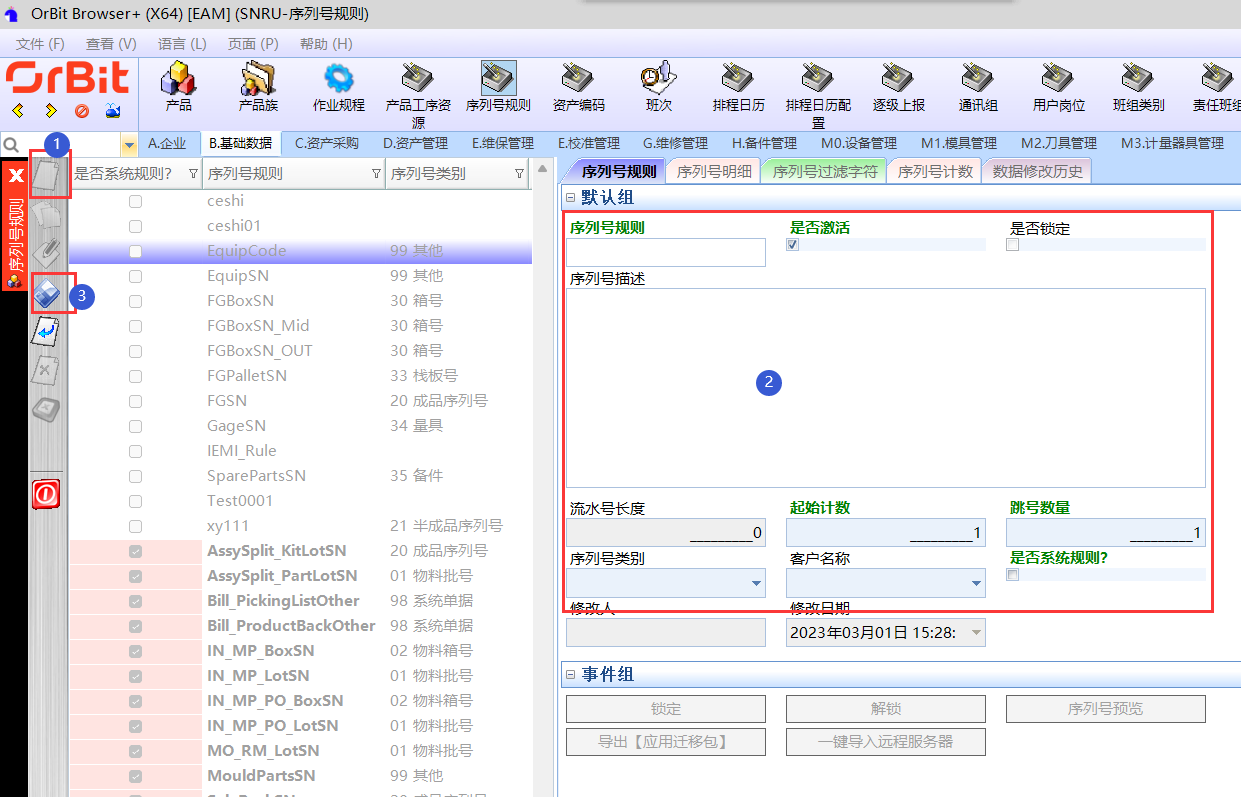Screen dimensions: 1241x797
Task: Go forward with yellow right arrow
Action: coord(51,110)
